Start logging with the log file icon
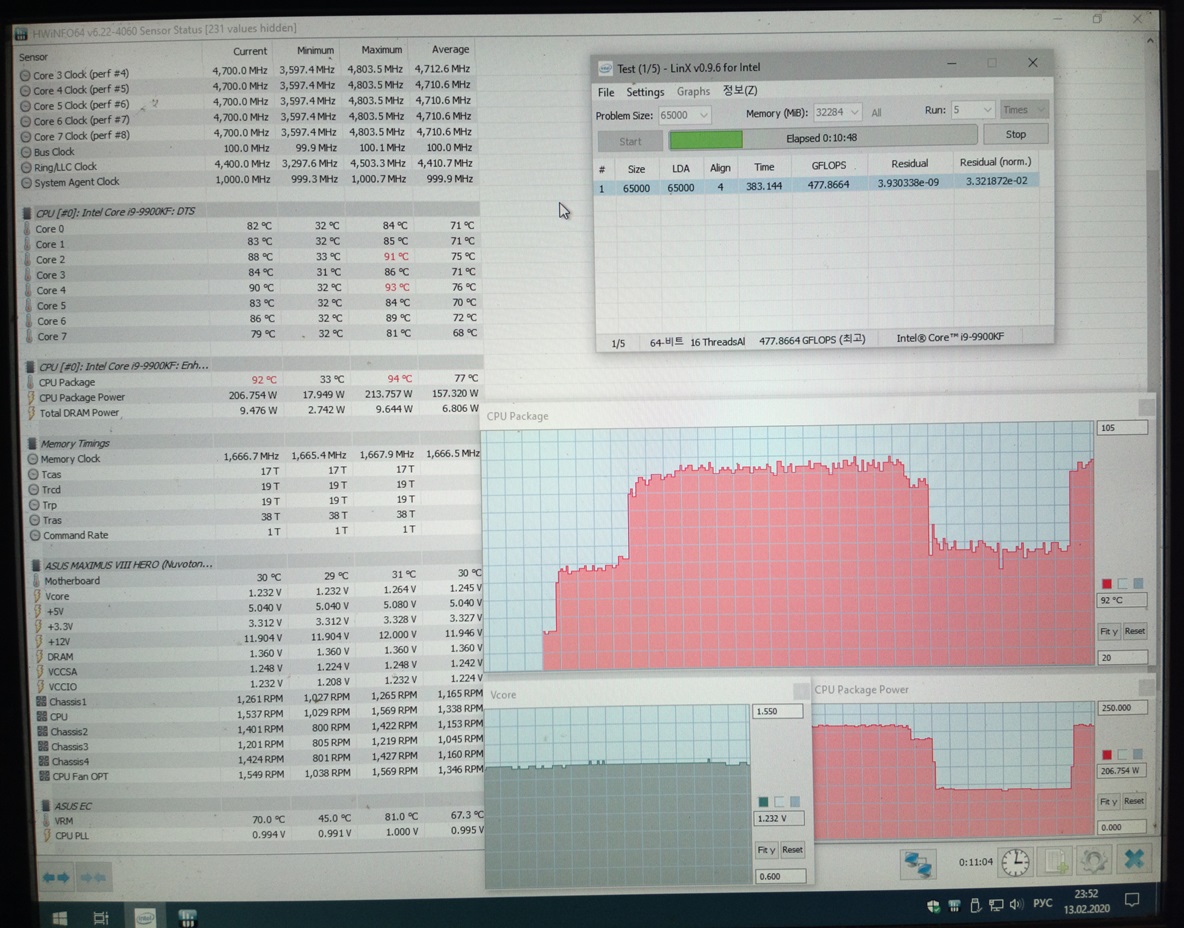Viewport: 1184px width, 928px height. point(1056,861)
